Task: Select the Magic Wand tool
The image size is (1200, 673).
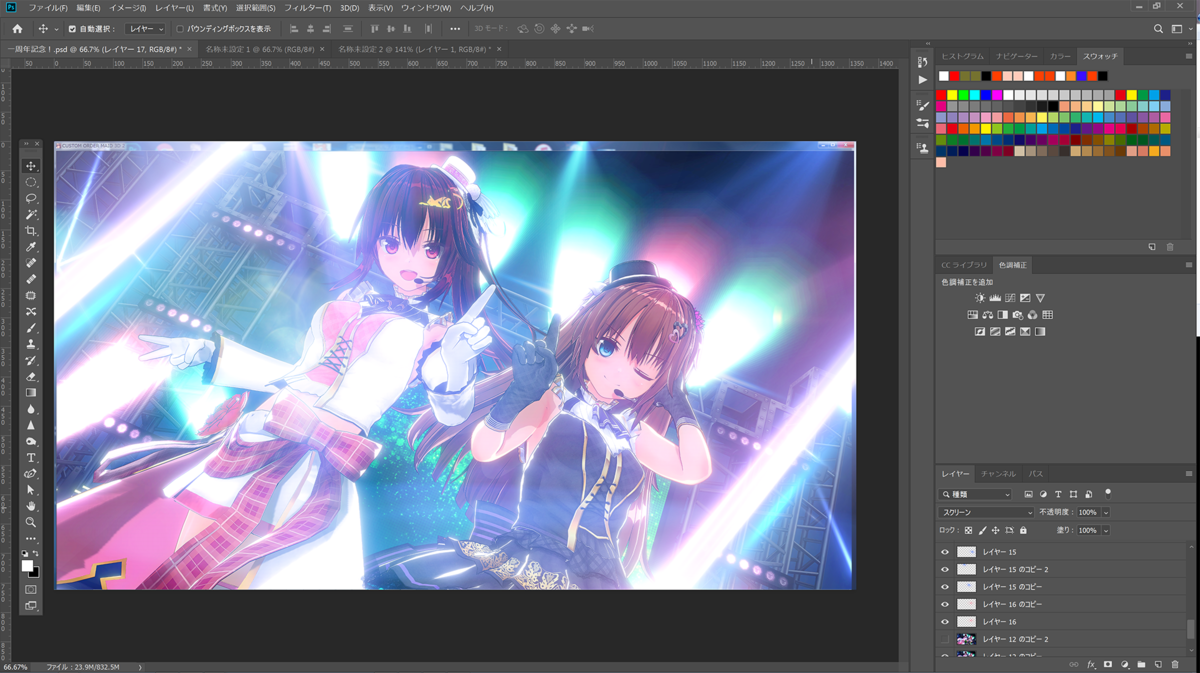Action: 31,214
